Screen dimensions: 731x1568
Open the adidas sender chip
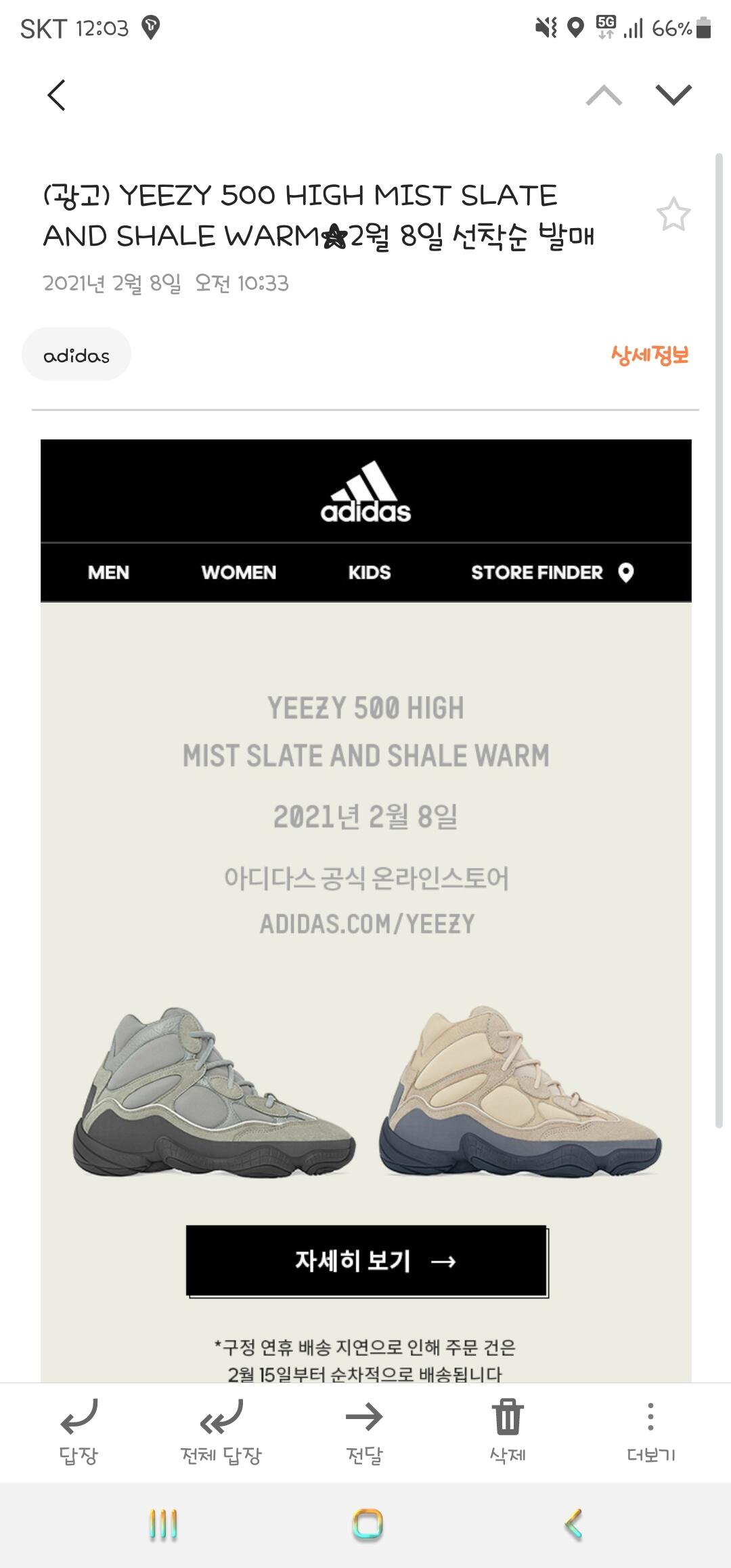tap(76, 355)
